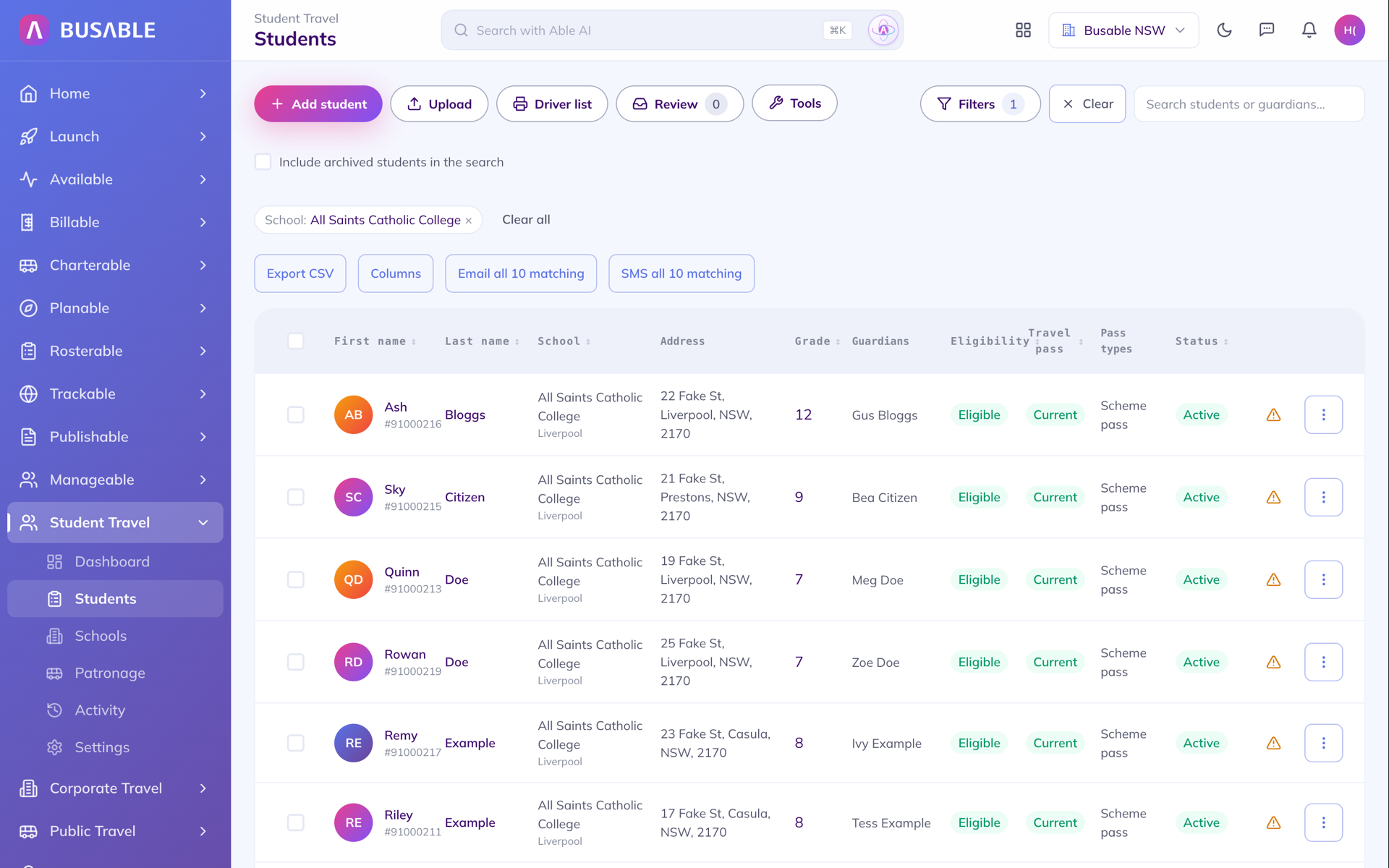Image resolution: width=1389 pixels, height=868 pixels.
Task: Select the Sky Citizen row checkbox
Action: pos(296,497)
